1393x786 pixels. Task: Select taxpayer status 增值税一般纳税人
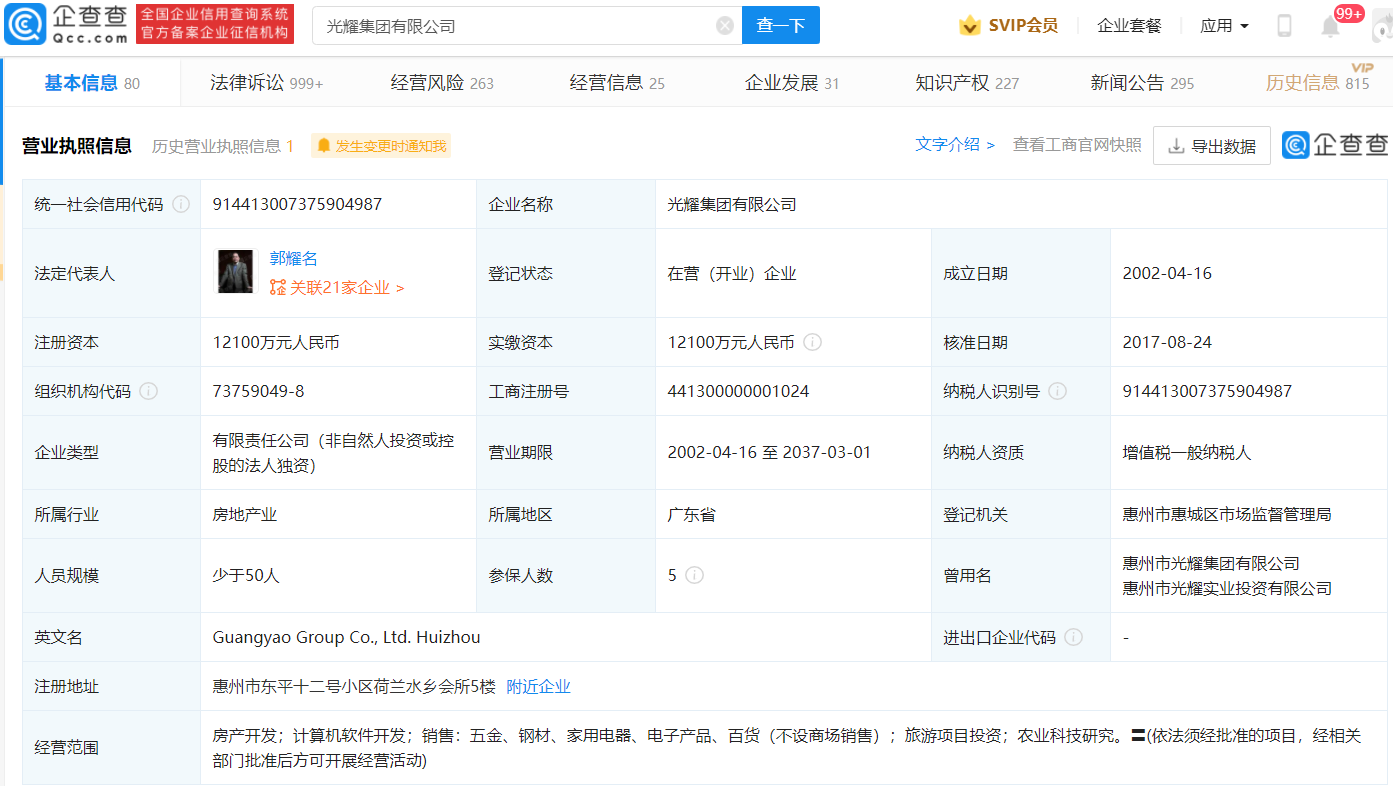[1187, 452]
